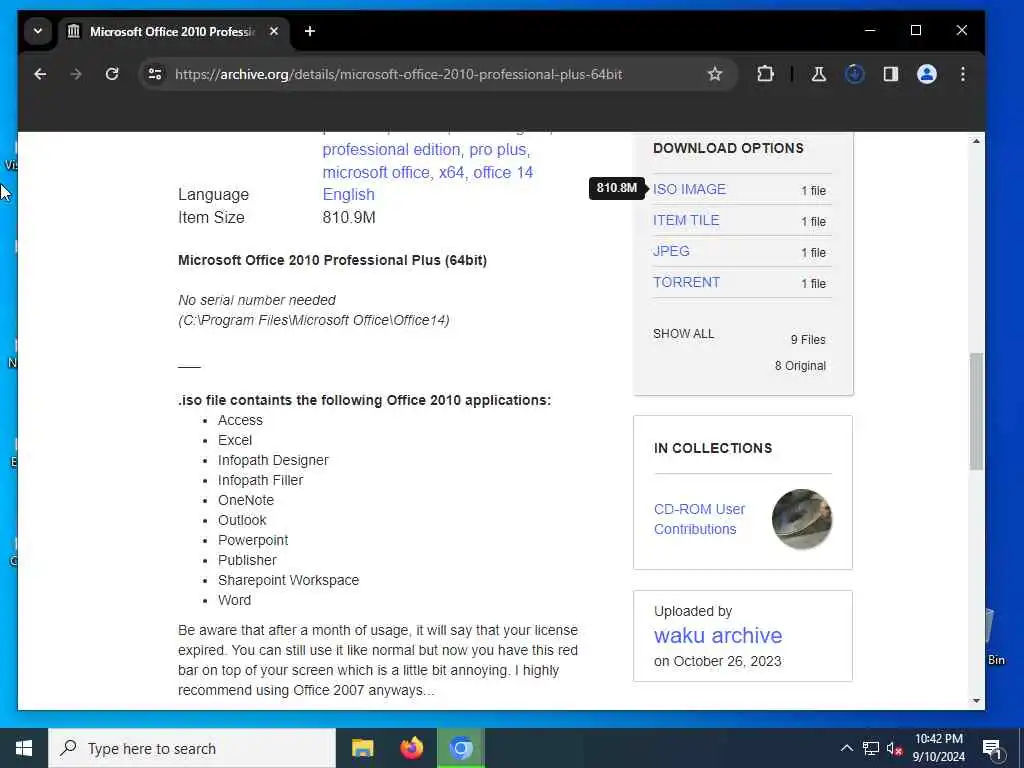The width and height of the screenshot is (1024, 768).
Task: Open a new tab
Action: (x=310, y=31)
